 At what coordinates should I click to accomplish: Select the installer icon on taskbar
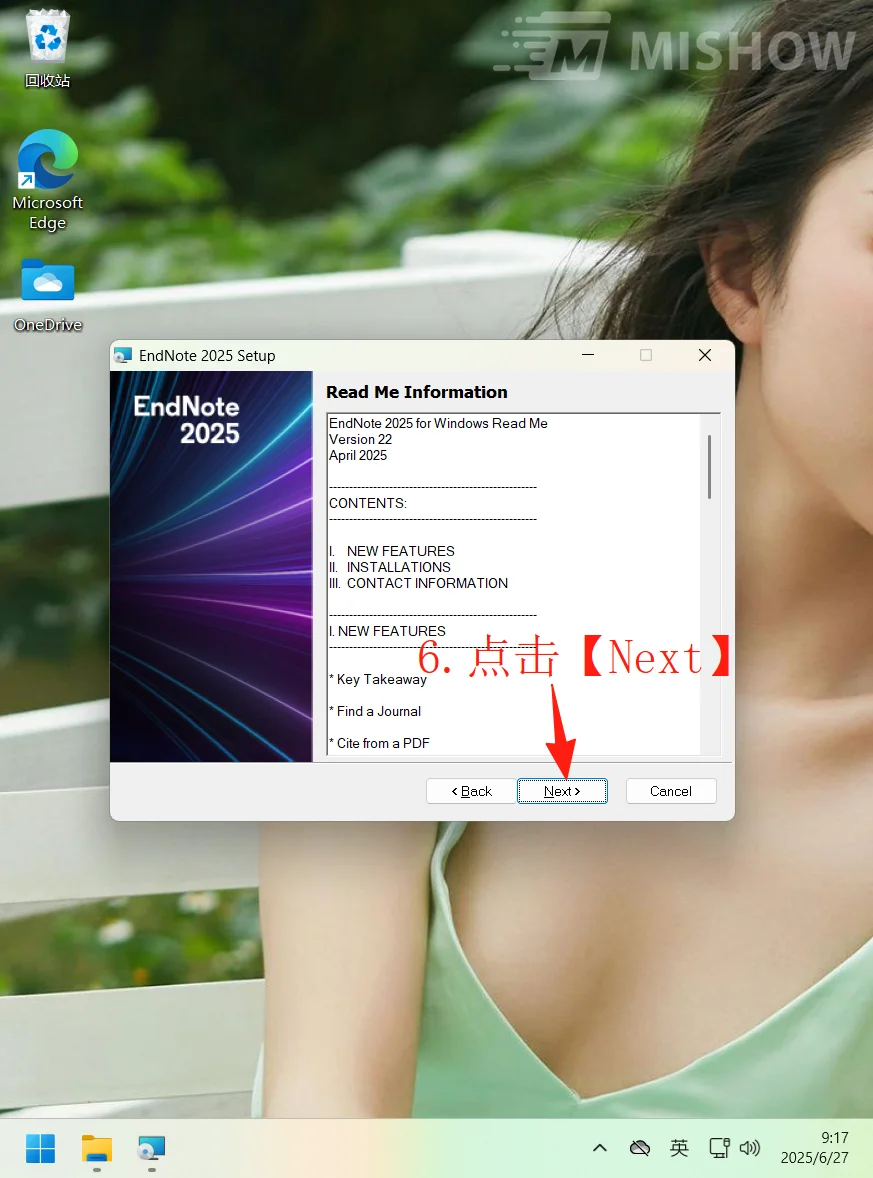(x=152, y=1148)
